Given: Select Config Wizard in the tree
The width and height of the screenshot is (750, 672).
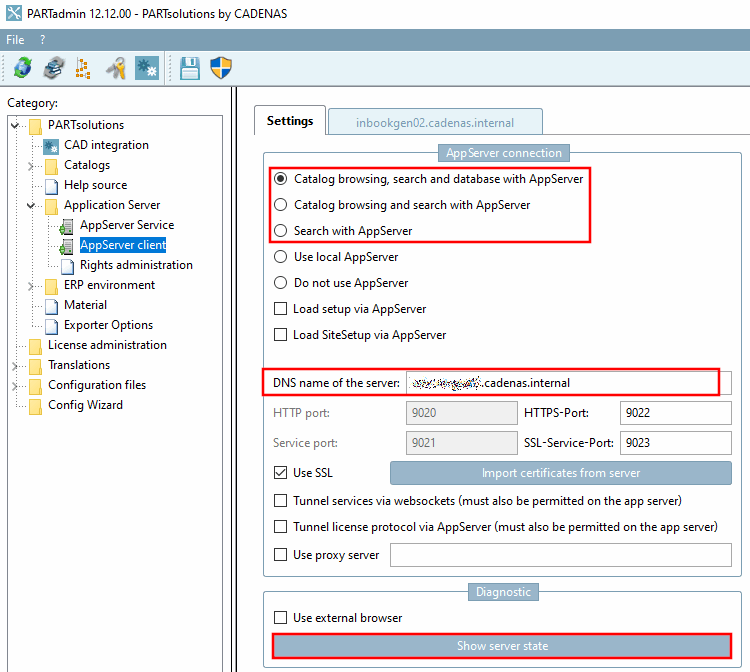Looking at the screenshot, I should pyautogui.click(x=85, y=405).
